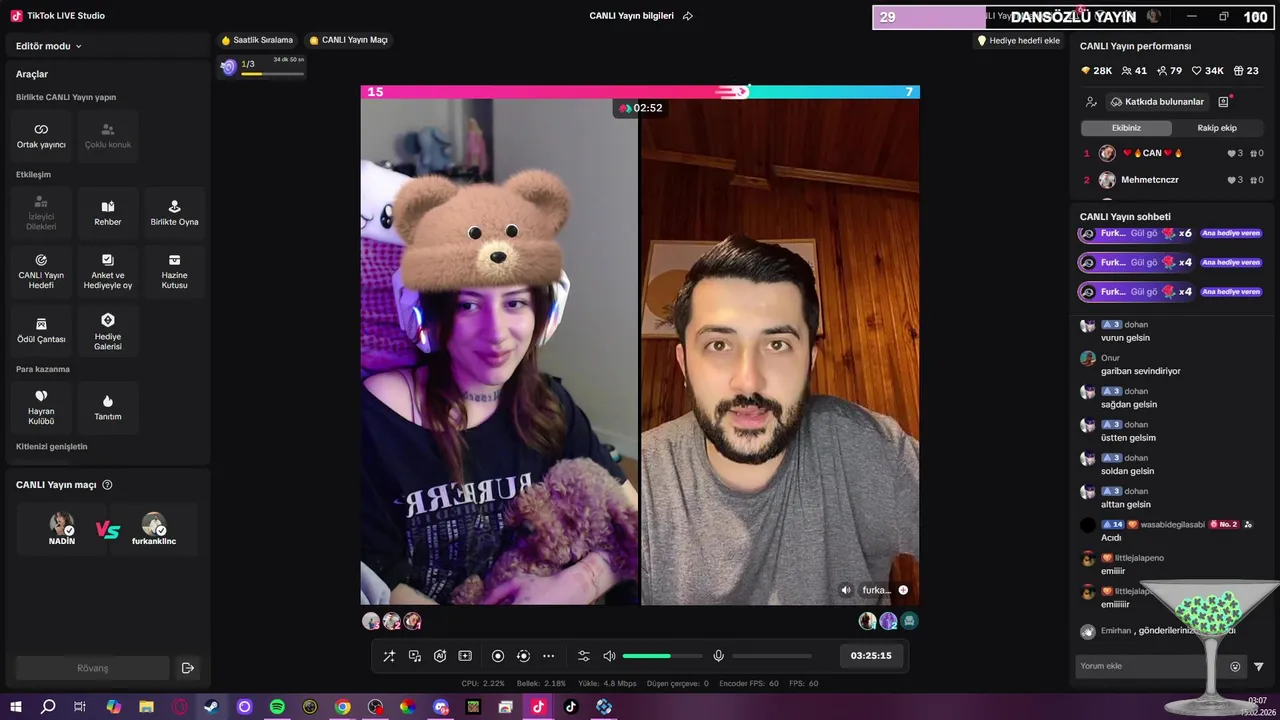The image size is (1280, 720).
Task: Select CAN contributor row
Action: pyautogui.click(x=1173, y=153)
